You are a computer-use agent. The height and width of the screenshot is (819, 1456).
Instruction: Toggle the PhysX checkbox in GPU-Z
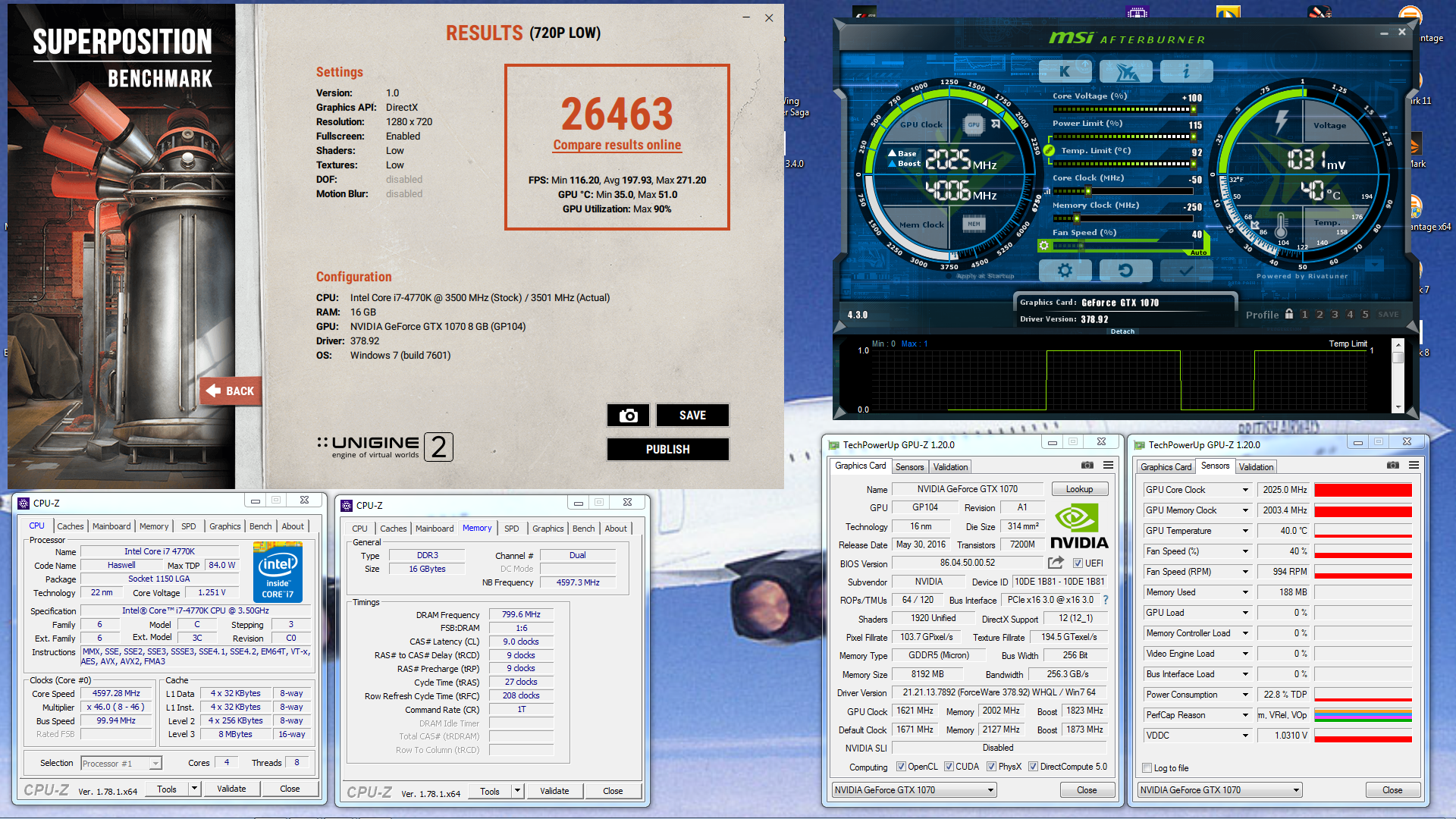coord(991,767)
